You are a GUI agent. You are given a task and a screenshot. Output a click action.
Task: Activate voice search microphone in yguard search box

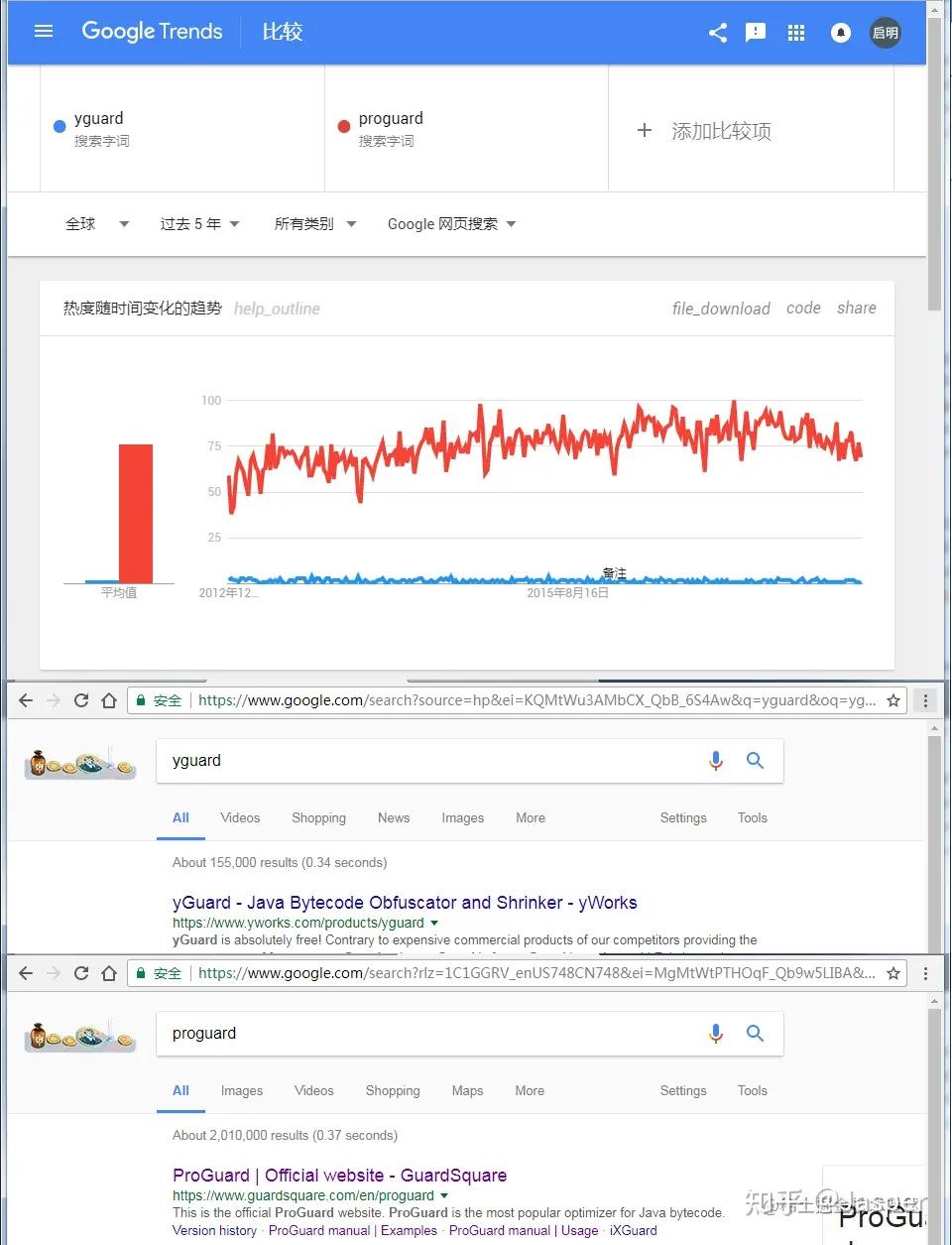pyautogui.click(x=716, y=761)
